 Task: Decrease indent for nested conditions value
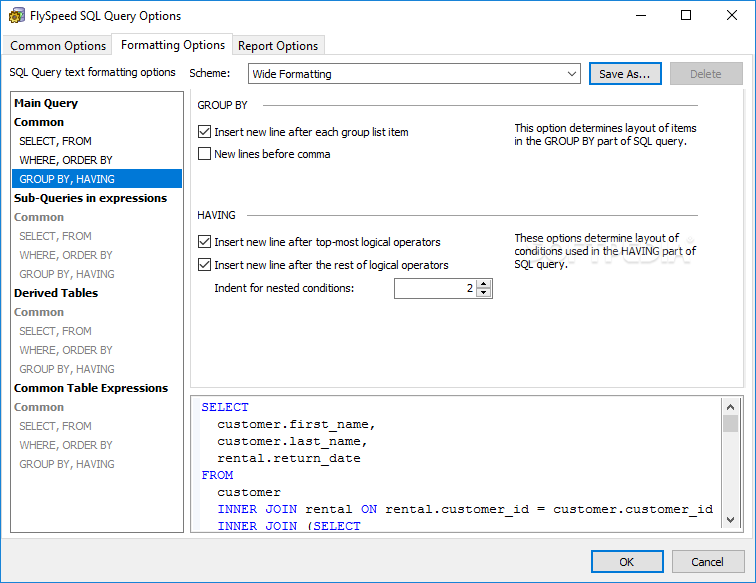[x=484, y=293]
